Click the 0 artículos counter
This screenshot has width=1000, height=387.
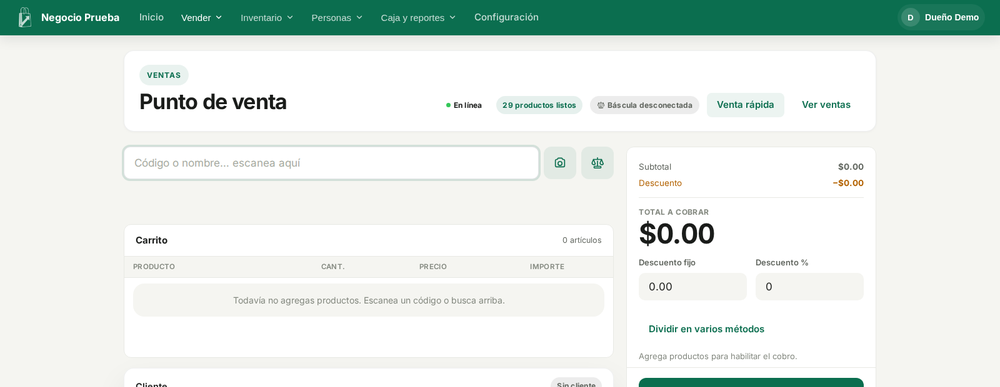point(582,240)
